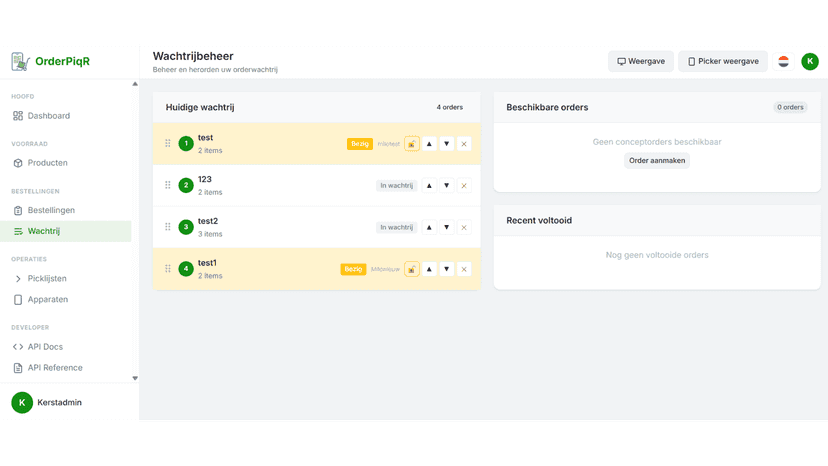
Task: Click the 3 items label
Action: click(210, 234)
